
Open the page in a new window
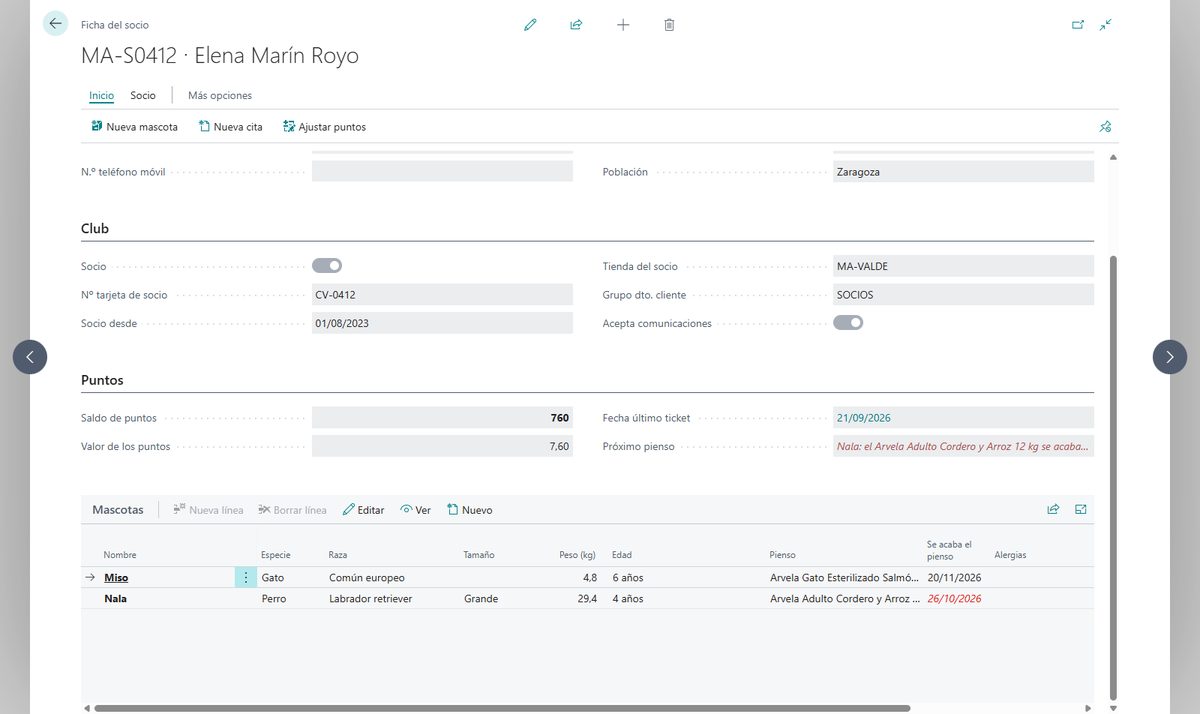click(x=1078, y=25)
